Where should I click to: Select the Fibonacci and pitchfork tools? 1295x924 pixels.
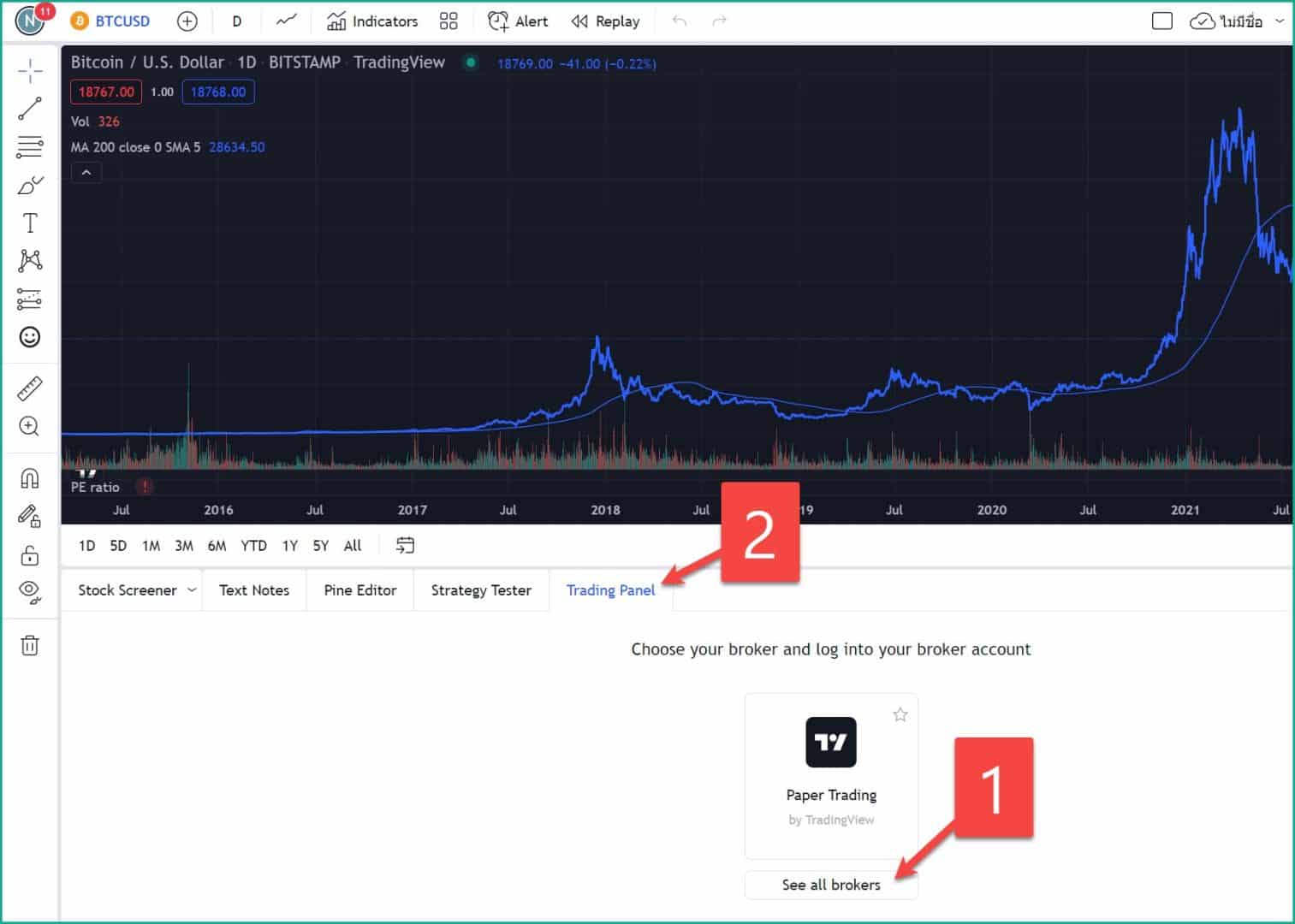tap(30, 147)
